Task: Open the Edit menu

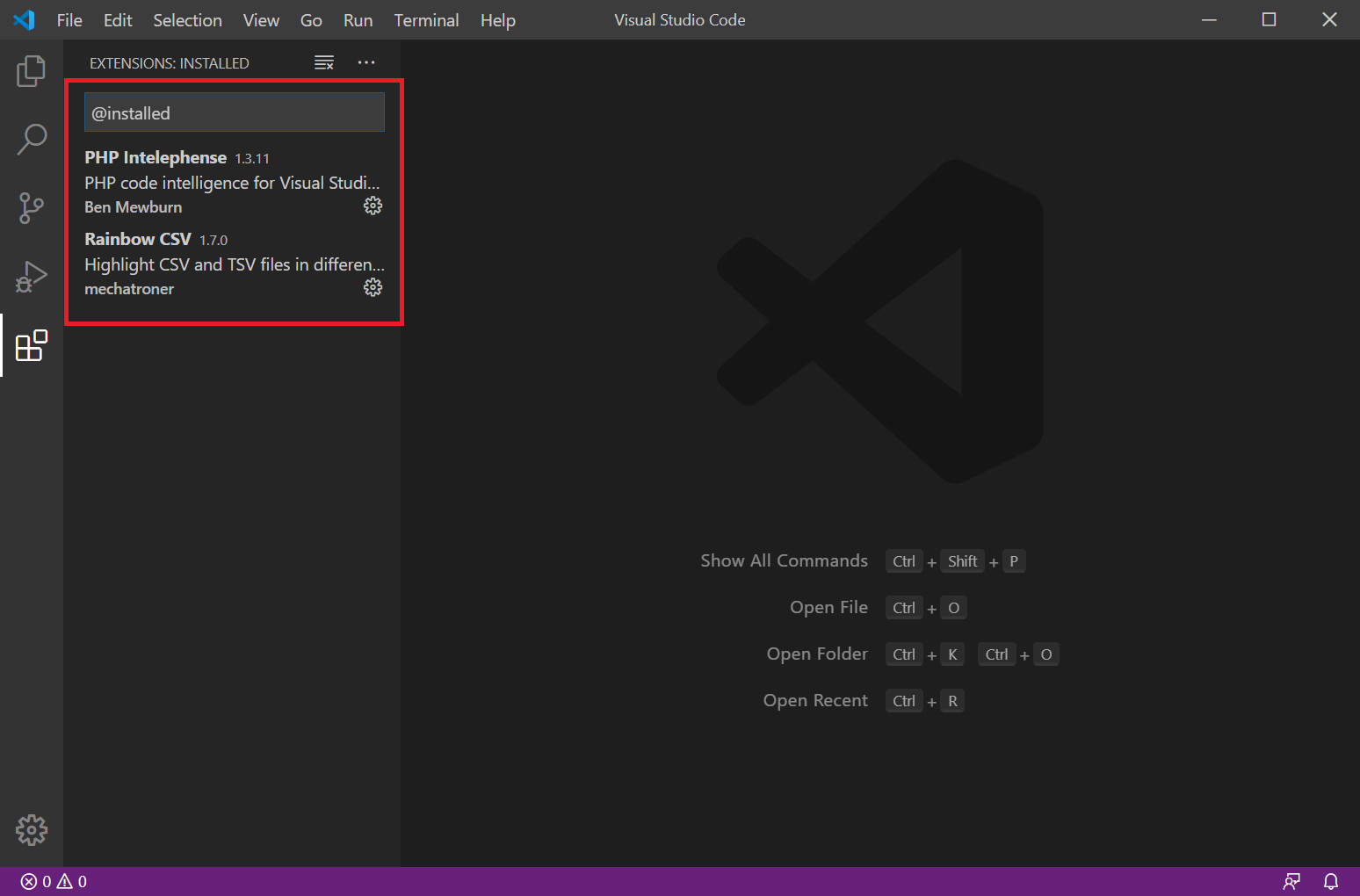Action: 118,20
